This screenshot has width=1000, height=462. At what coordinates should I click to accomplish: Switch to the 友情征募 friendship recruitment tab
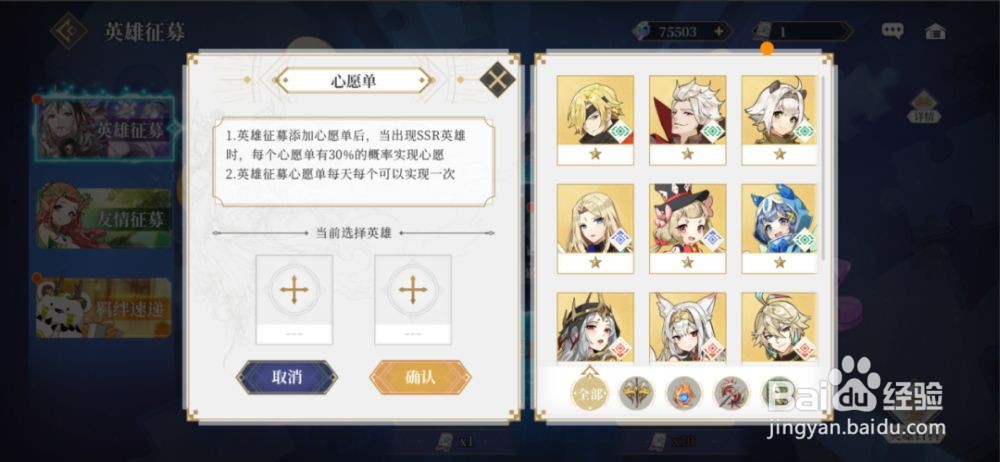coord(104,218)
